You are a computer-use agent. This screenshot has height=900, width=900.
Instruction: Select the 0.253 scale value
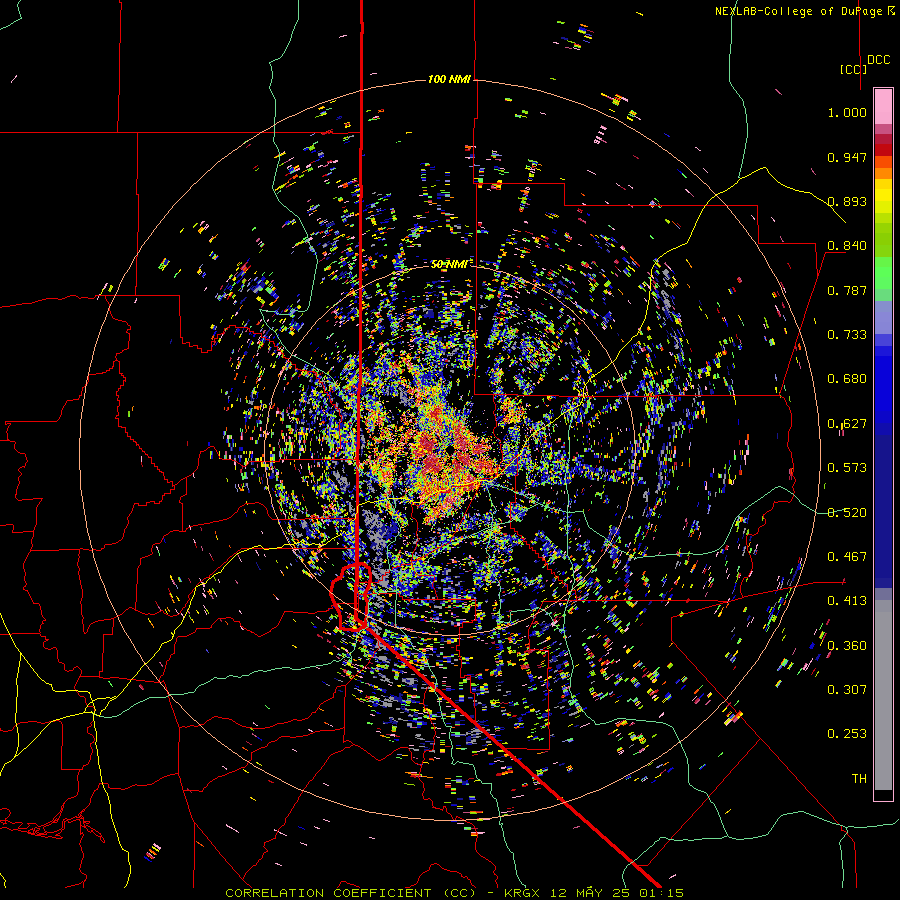[x=847, y=734]
